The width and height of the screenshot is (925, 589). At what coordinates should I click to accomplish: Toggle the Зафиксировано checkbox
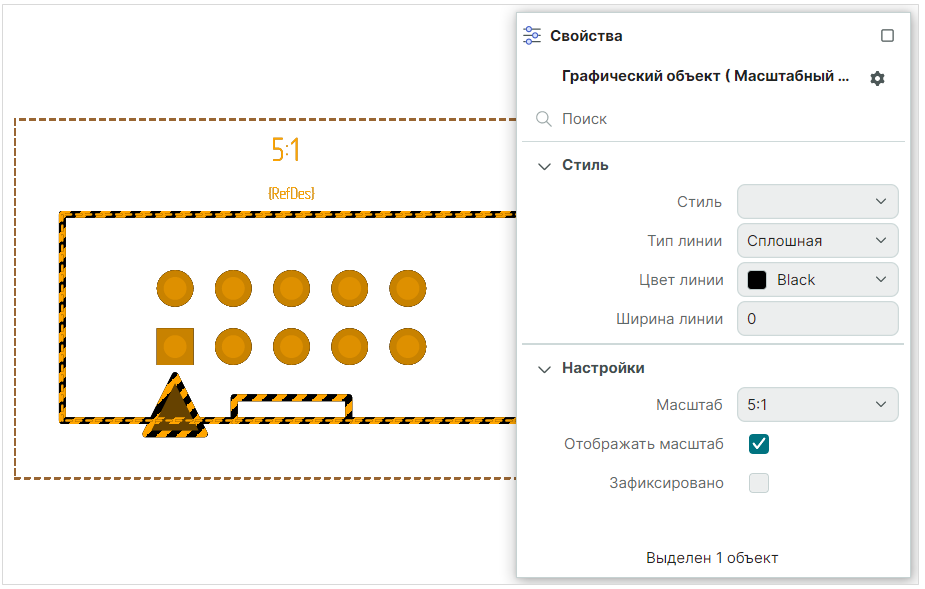[x=759, y=483]
